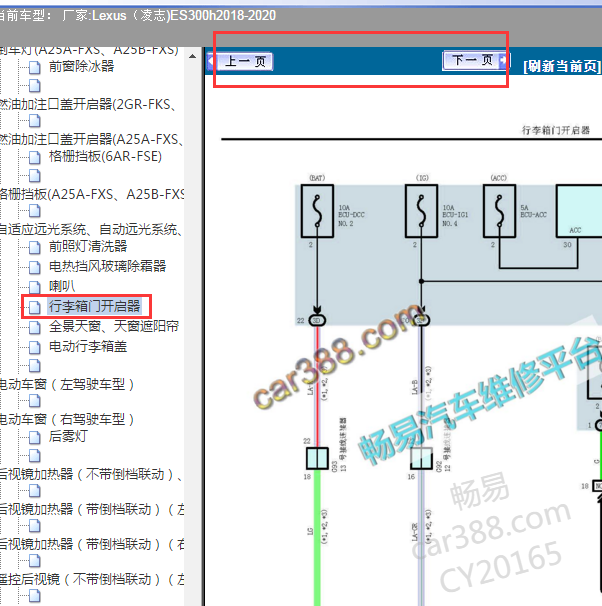Open 电动行李箱盖 entry
Screen dimensions: 602x606
[x=88, y=346]
